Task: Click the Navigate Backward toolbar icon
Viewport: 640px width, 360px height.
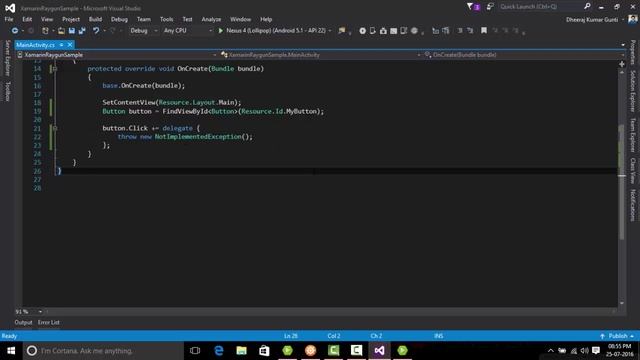Action: pos(15,31)
